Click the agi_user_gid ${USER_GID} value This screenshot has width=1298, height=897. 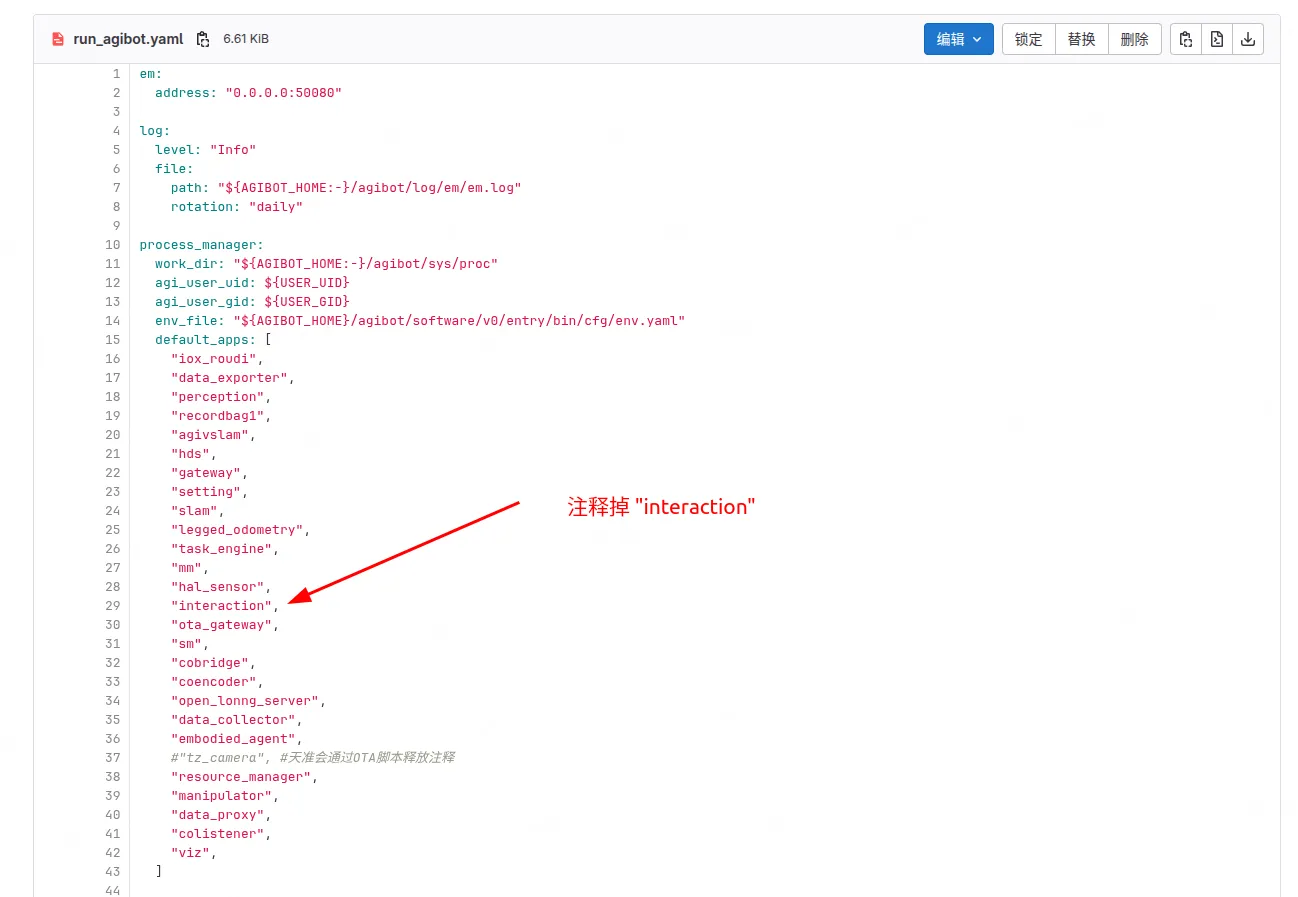(x=307, y=301)
